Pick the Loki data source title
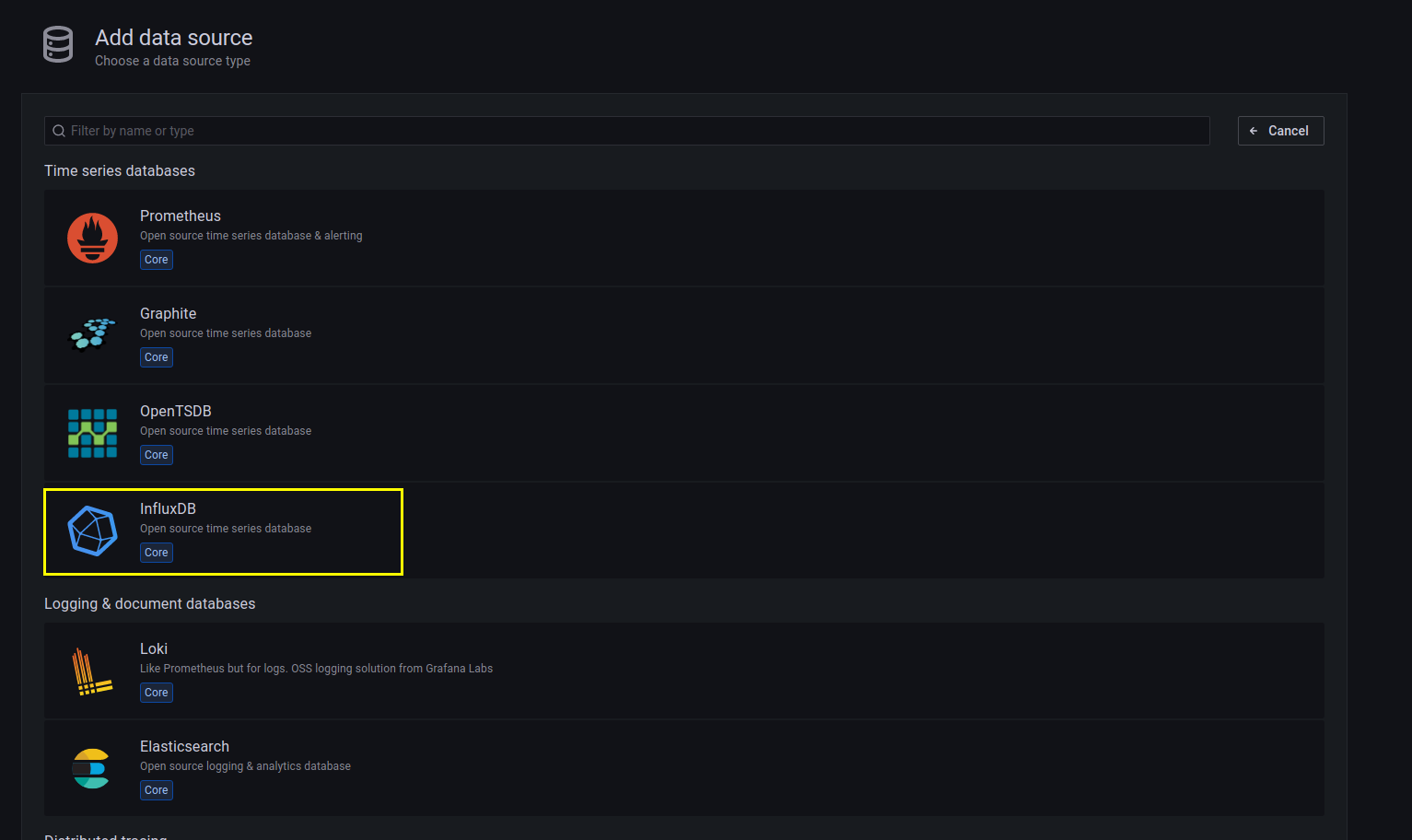Image resolution: width=1412 pixels, height=840 pixels. [x=154, y=648]
